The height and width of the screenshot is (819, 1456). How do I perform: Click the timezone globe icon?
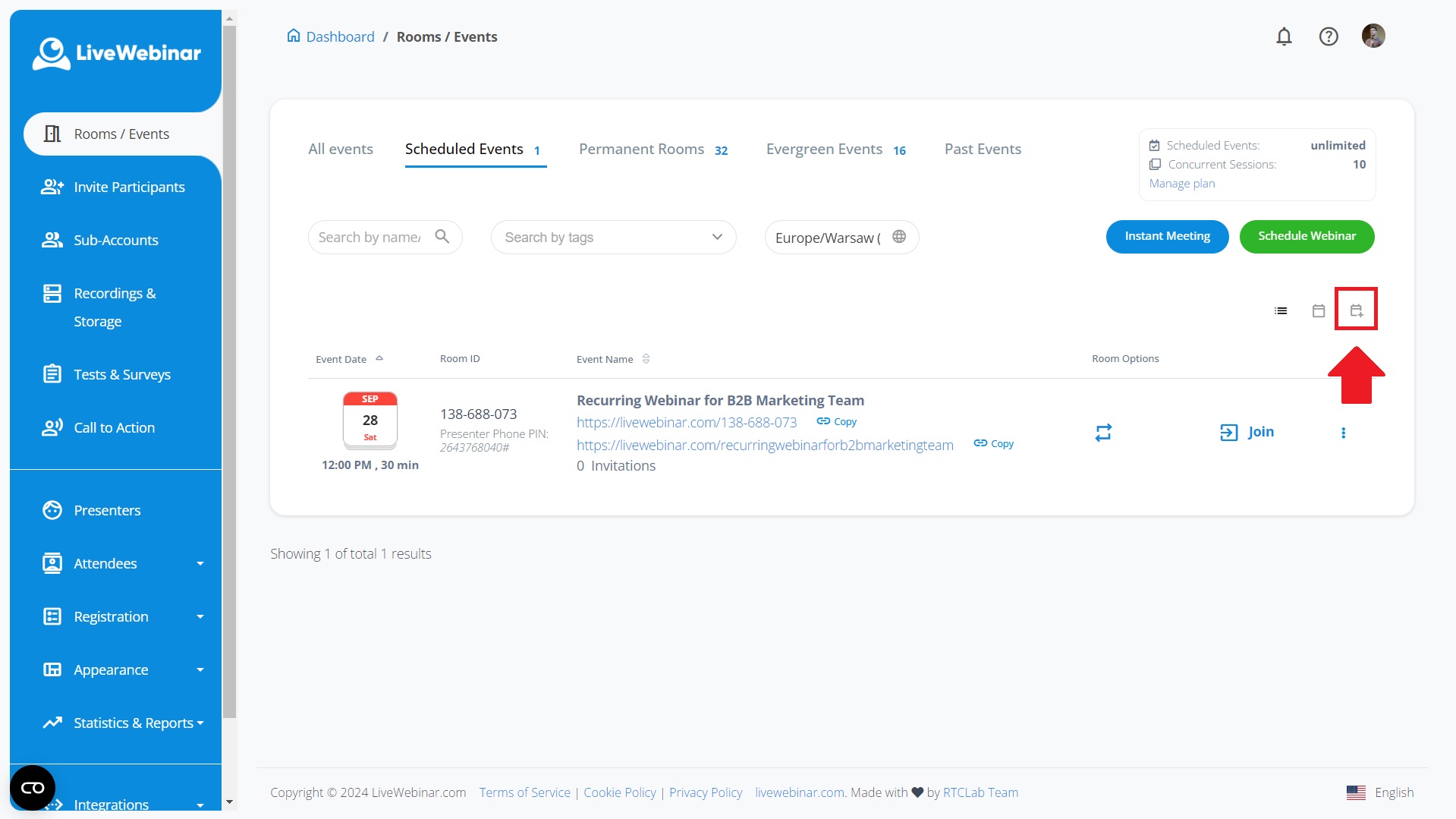tap(899, 237)
